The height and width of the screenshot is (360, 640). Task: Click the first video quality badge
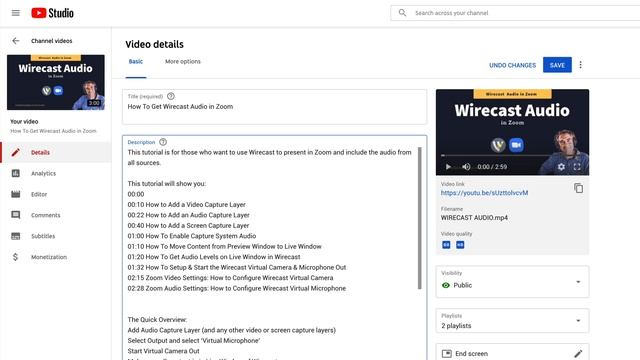click(x=446, y=245)
